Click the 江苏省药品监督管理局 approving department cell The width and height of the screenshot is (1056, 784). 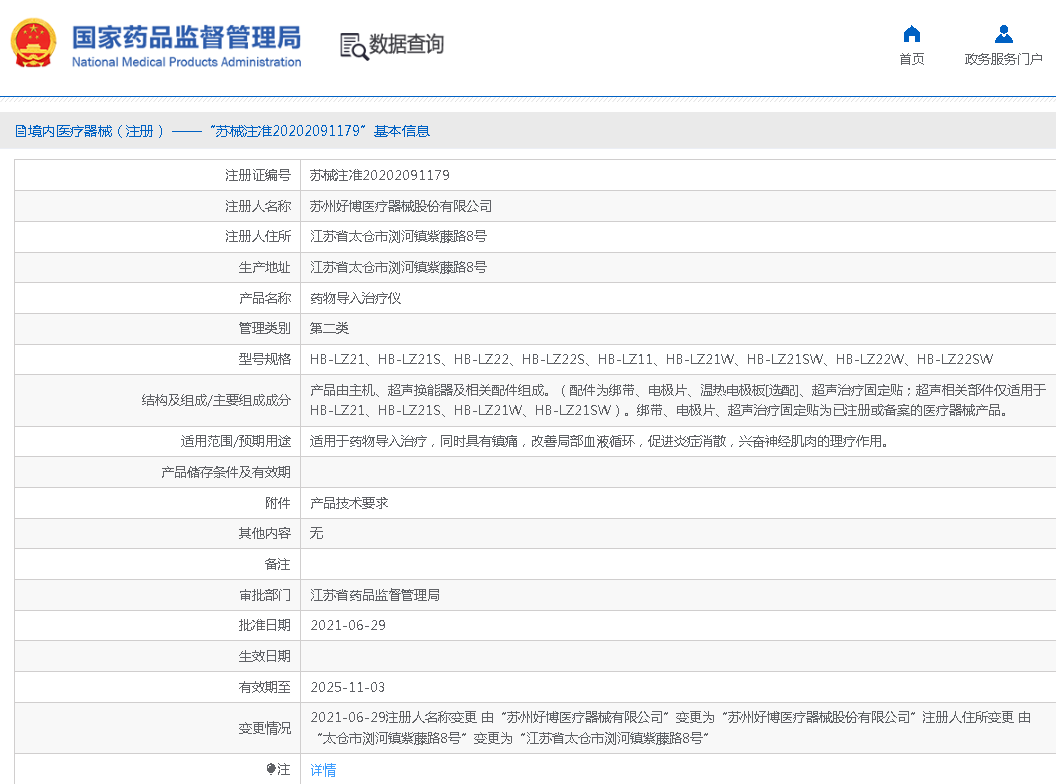(375, 595)
